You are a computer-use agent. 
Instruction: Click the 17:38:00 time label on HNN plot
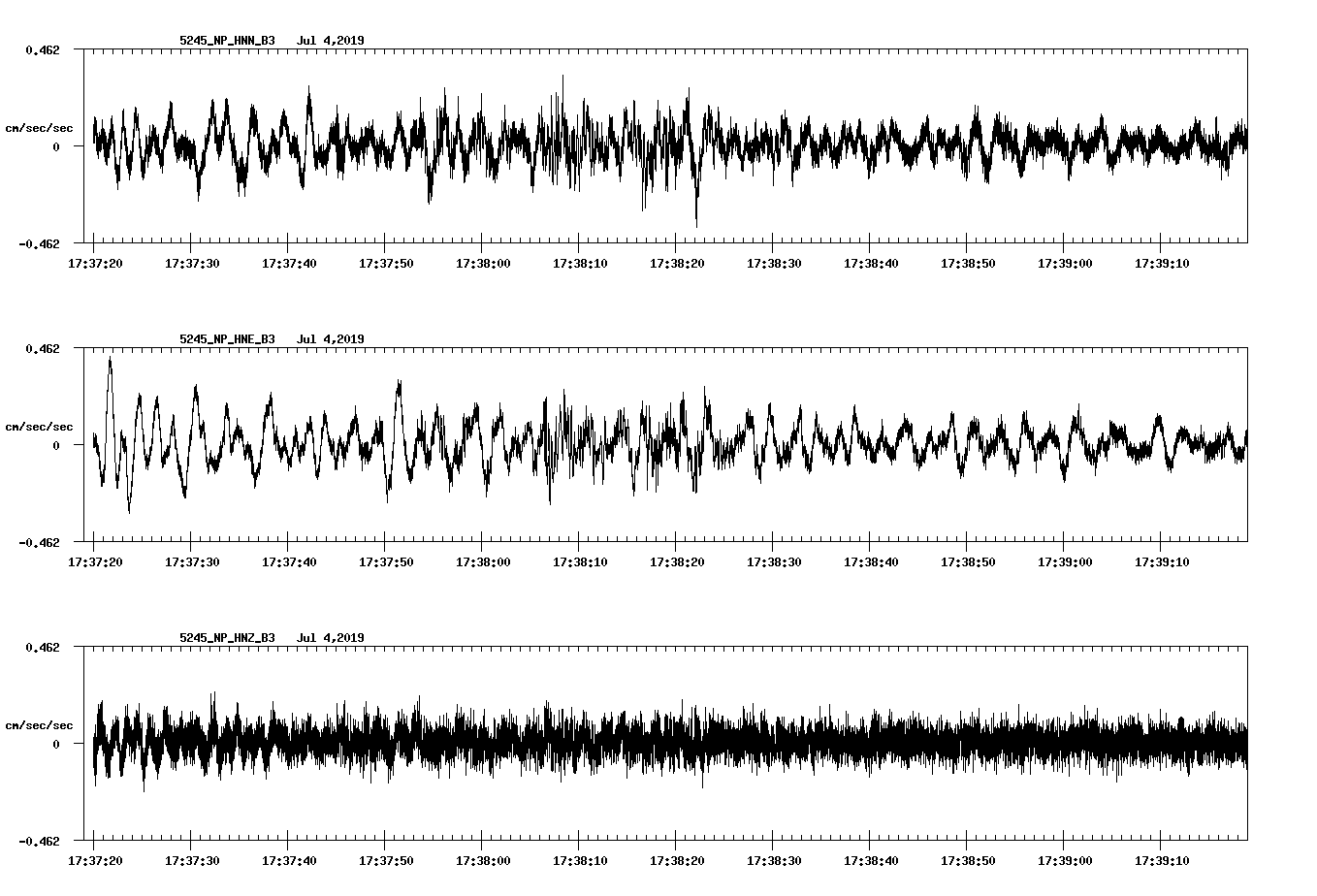[x=483, y=264]
